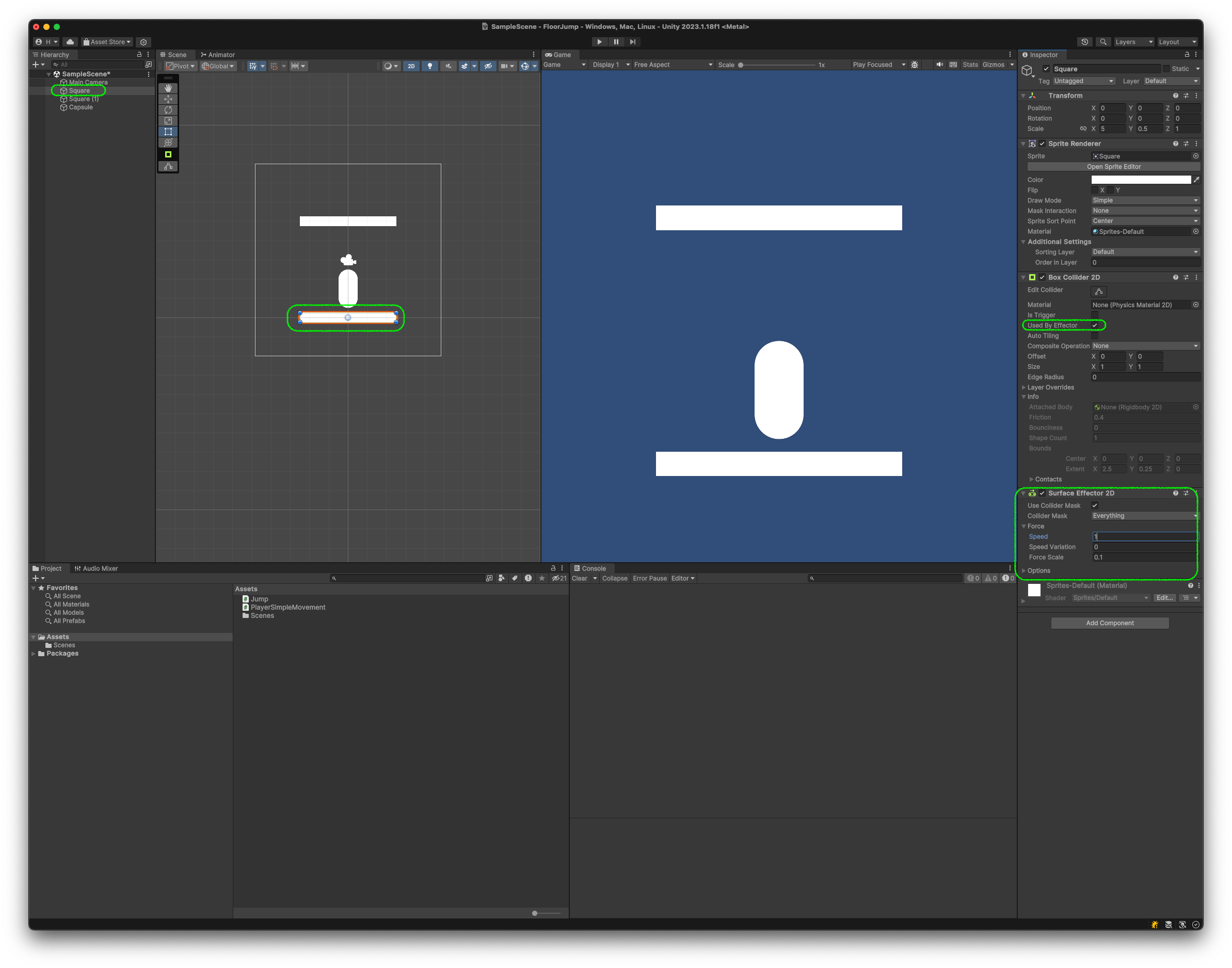Viewport: 1232px width, 968px height.
Task: Select the Scale tool in Scene toolbar
Action: coord(168,121)
